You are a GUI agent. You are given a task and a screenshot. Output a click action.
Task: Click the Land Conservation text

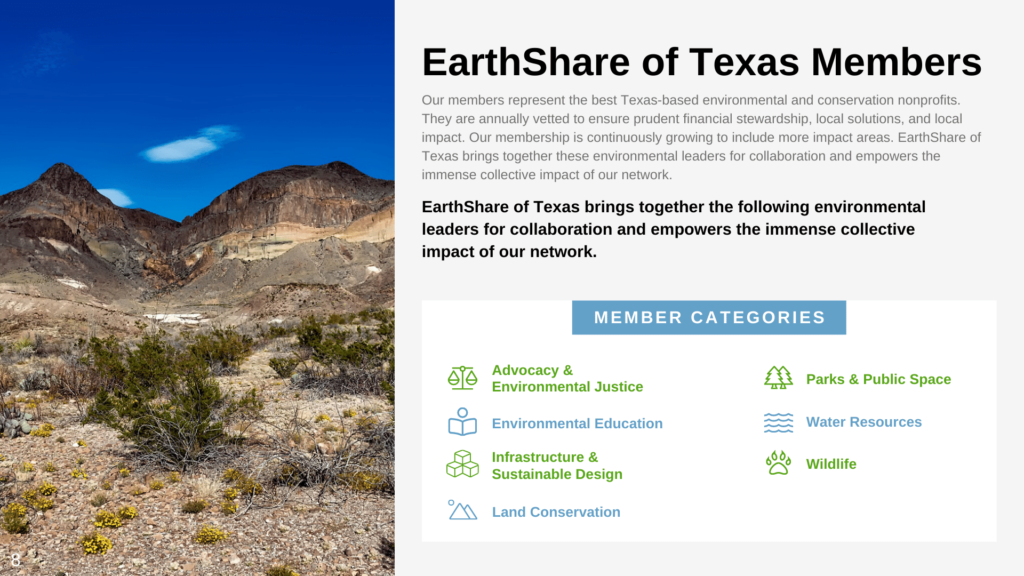click(x=556, y=511)
